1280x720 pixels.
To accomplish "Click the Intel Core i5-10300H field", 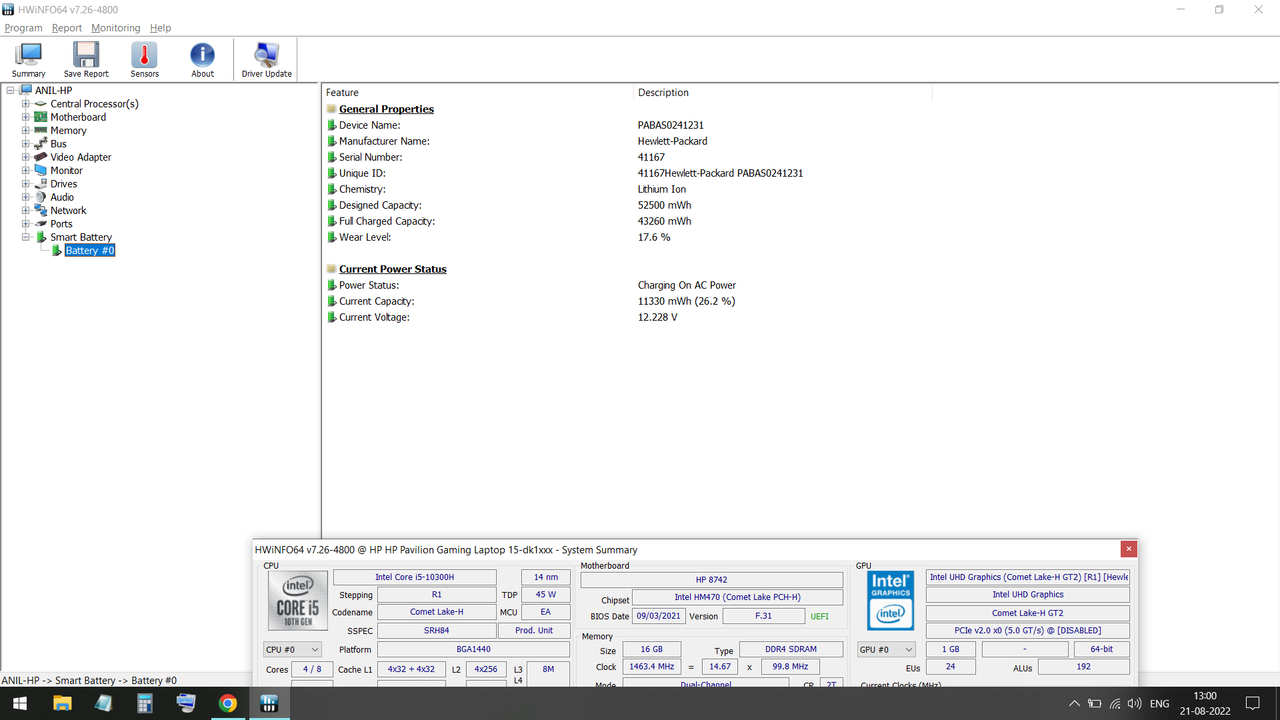I will [414, 577].
